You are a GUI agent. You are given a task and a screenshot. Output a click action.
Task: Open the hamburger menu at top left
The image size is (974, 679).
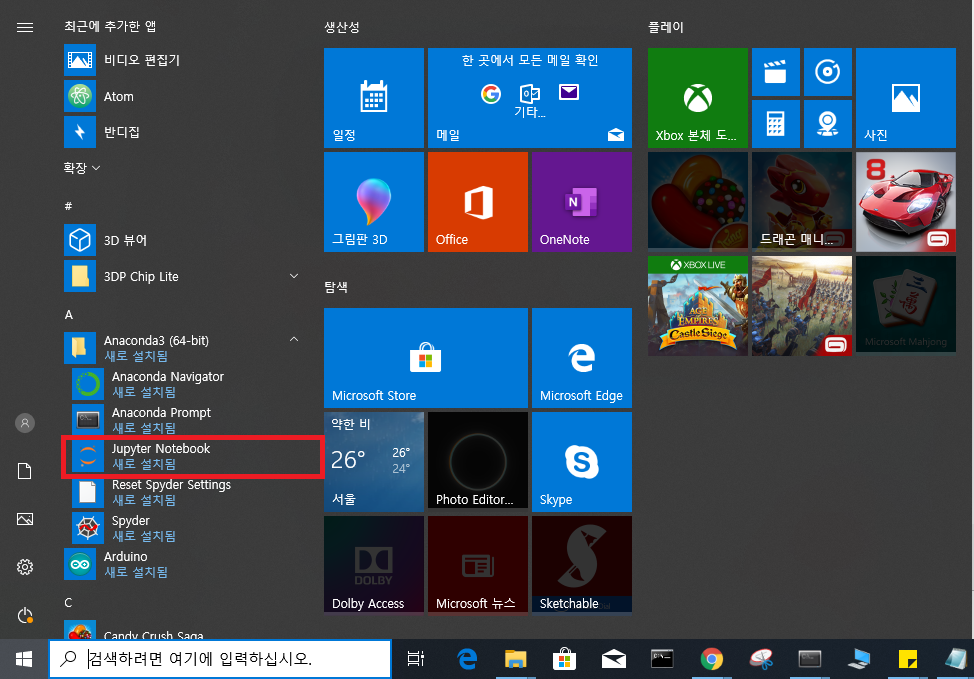[25, 27]
